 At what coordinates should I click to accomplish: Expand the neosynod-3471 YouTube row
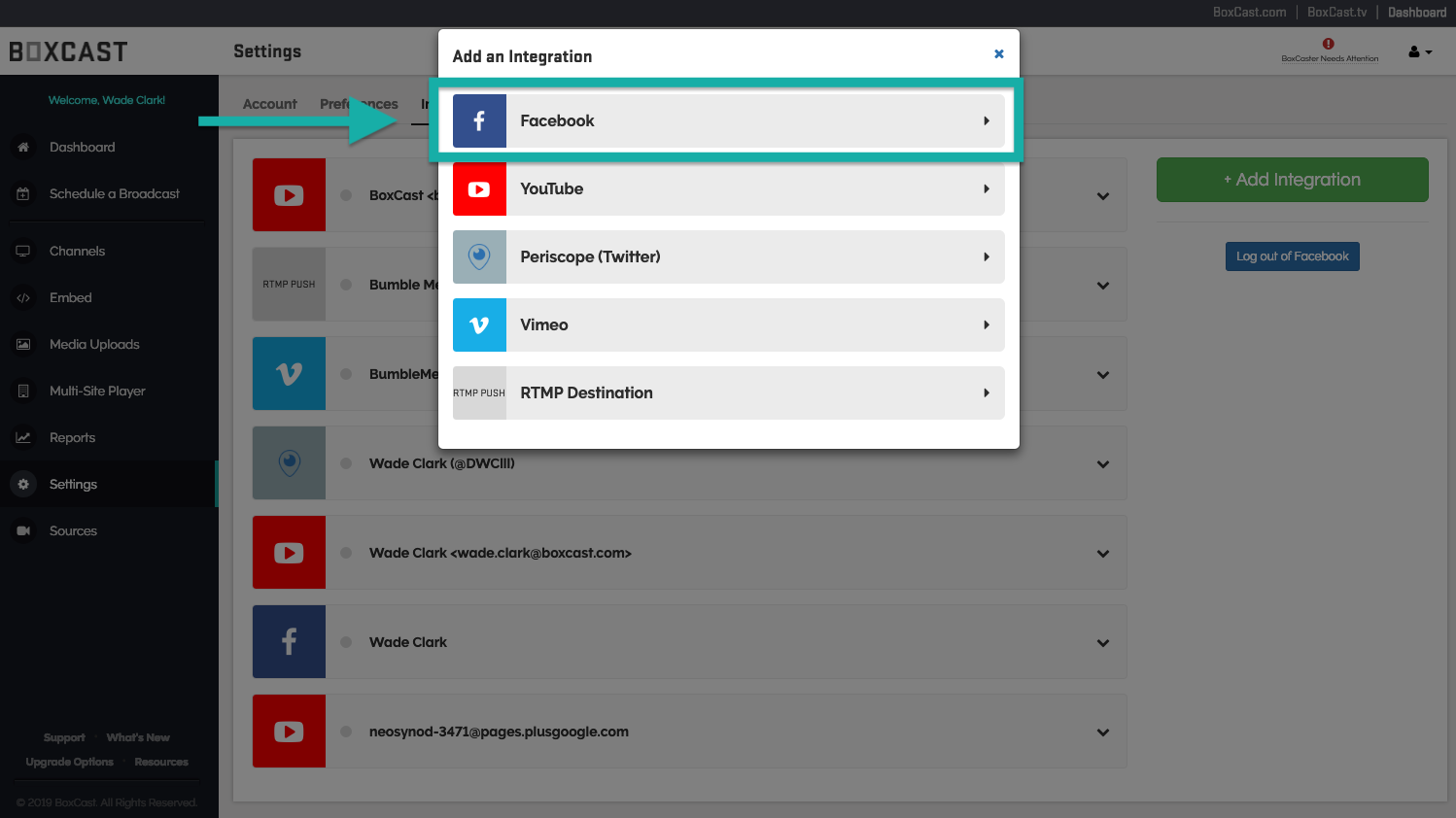pyautogui.click(x=1103, y=733)
